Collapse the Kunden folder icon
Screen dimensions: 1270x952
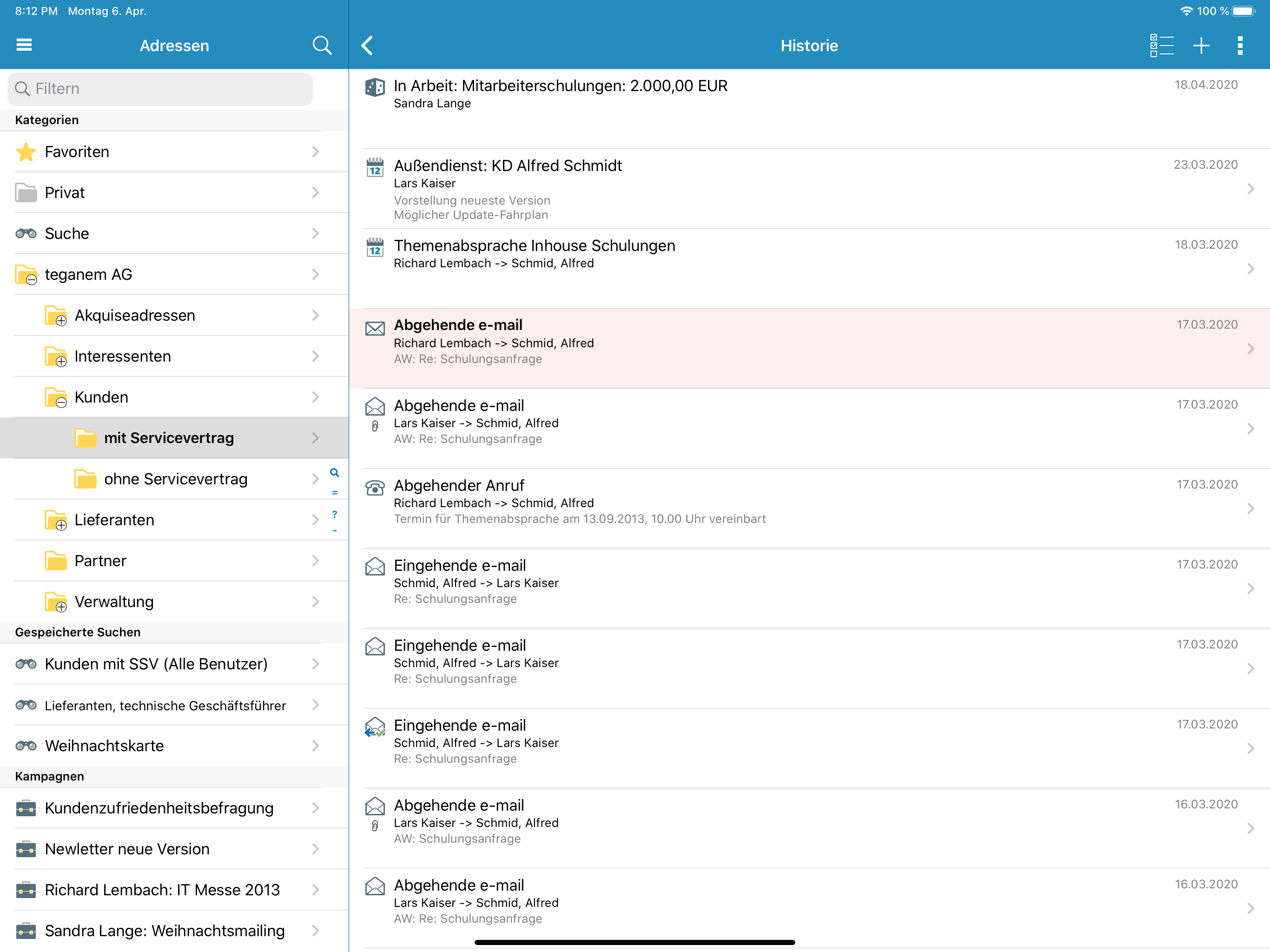[x=56, y=397]
